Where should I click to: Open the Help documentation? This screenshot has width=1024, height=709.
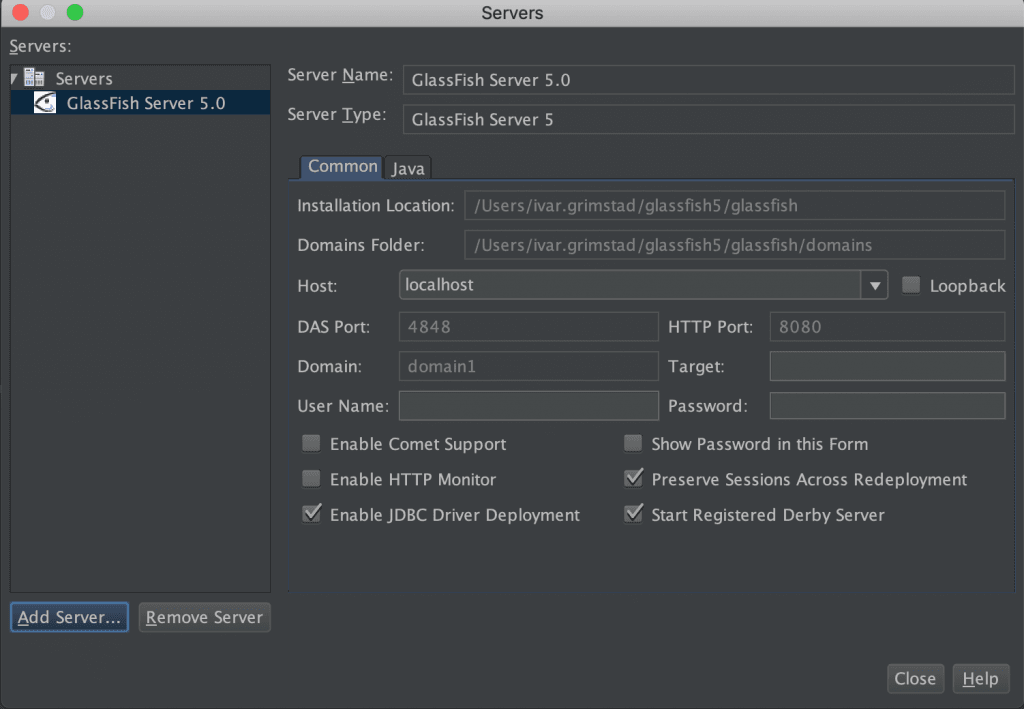coord(980,678)
